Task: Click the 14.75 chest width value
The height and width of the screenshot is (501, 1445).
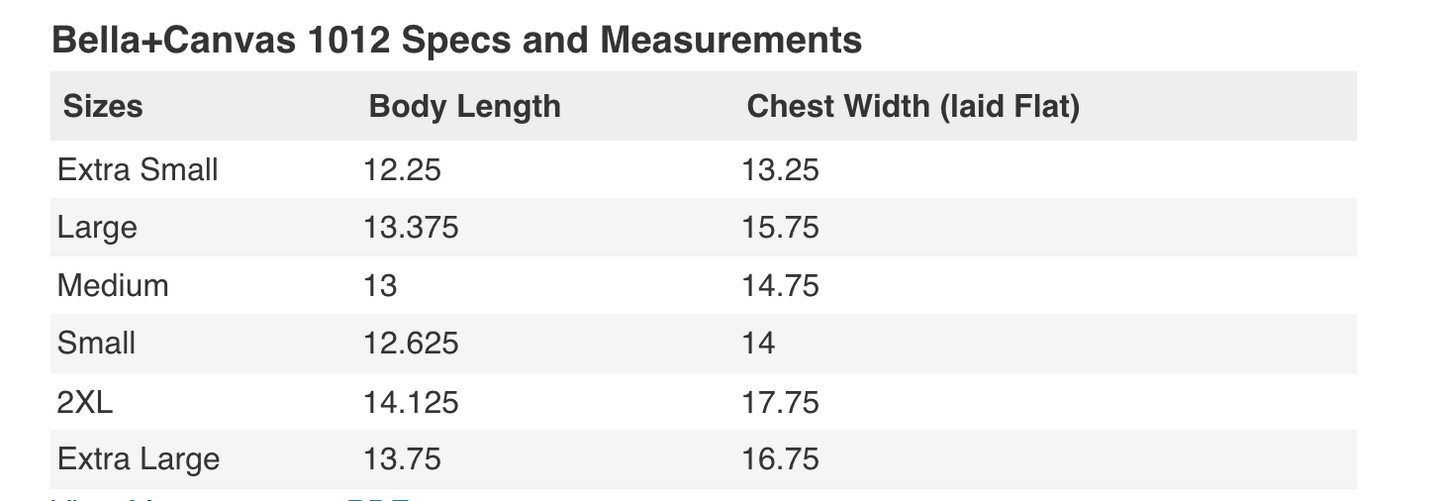Action: point(780,285)
